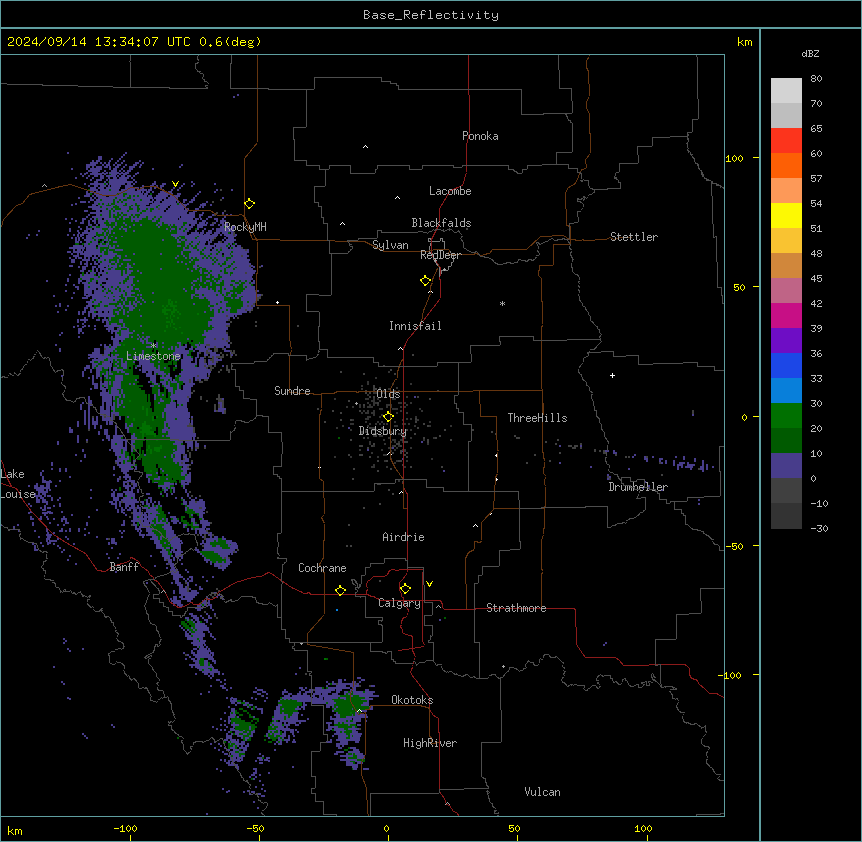Click the yellow V marker northeast of Calgary
This screenshot has height=842, width=862.
(x=429, y=584)
